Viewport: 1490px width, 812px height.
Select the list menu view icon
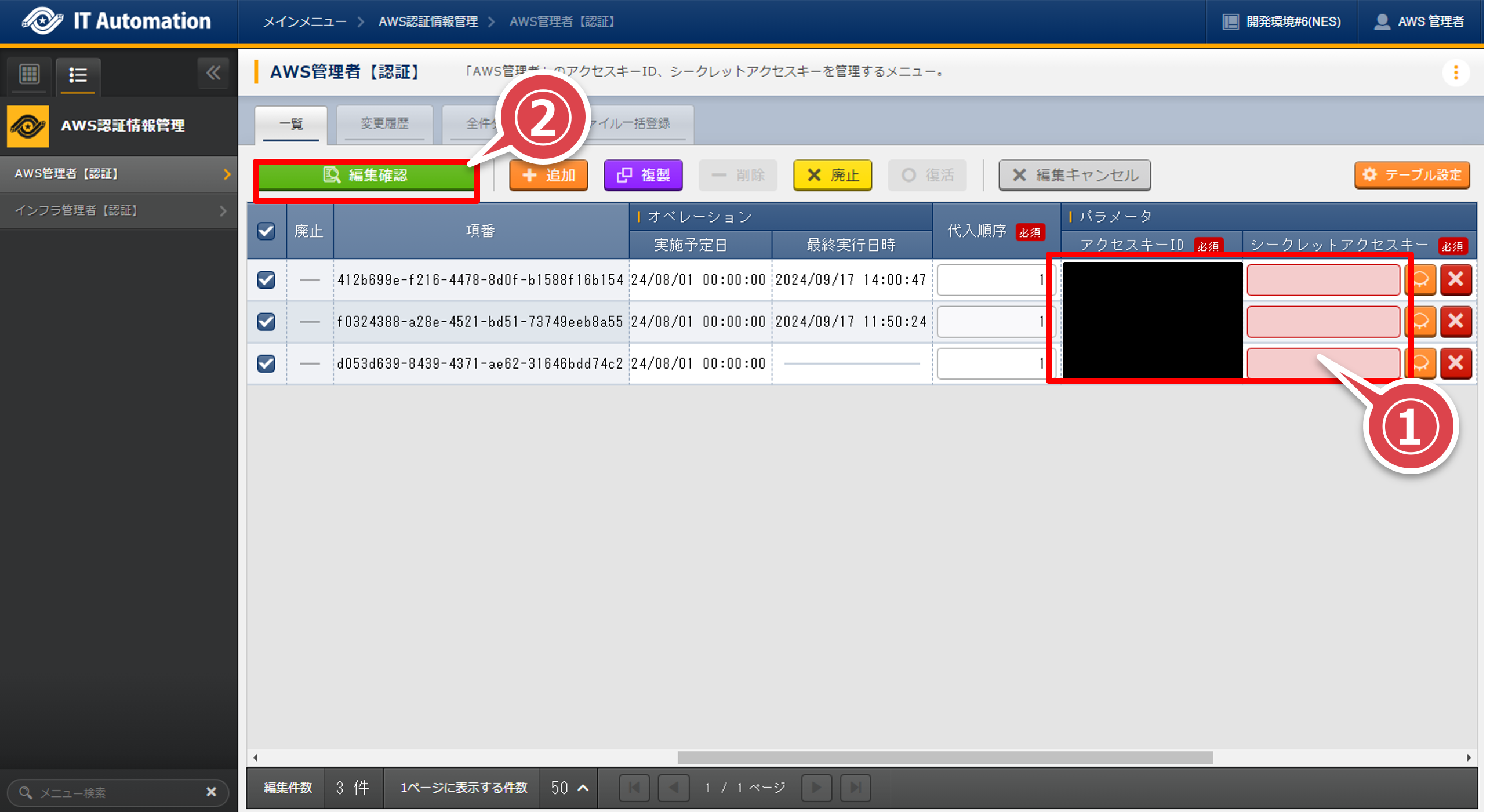click(x=78, y=75)
